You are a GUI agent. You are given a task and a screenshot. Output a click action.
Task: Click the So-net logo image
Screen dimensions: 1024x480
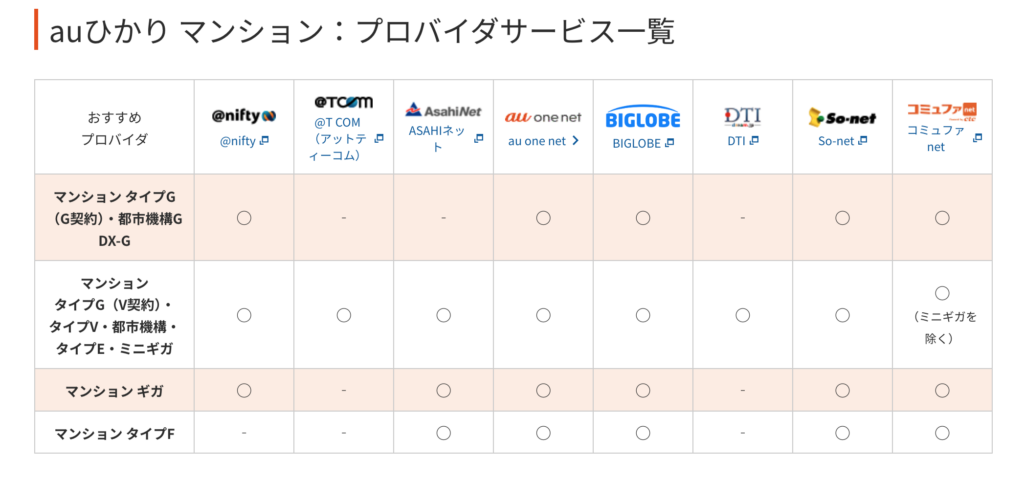tap(842, 118)
